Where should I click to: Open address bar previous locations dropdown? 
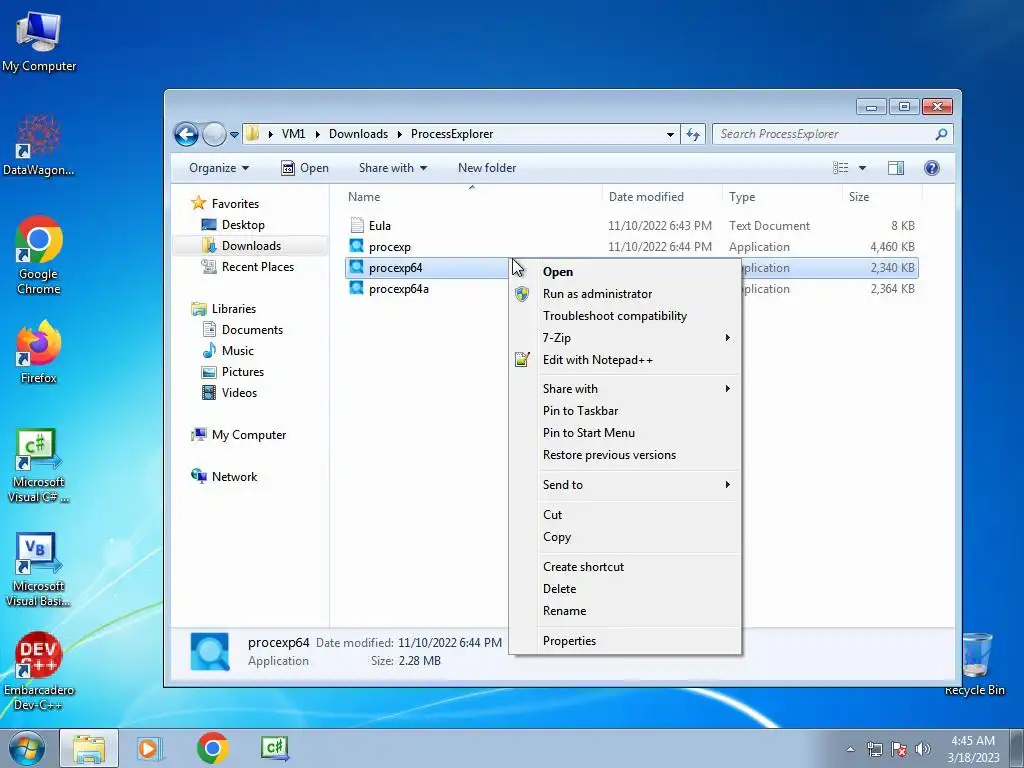[x=670, y=135]
